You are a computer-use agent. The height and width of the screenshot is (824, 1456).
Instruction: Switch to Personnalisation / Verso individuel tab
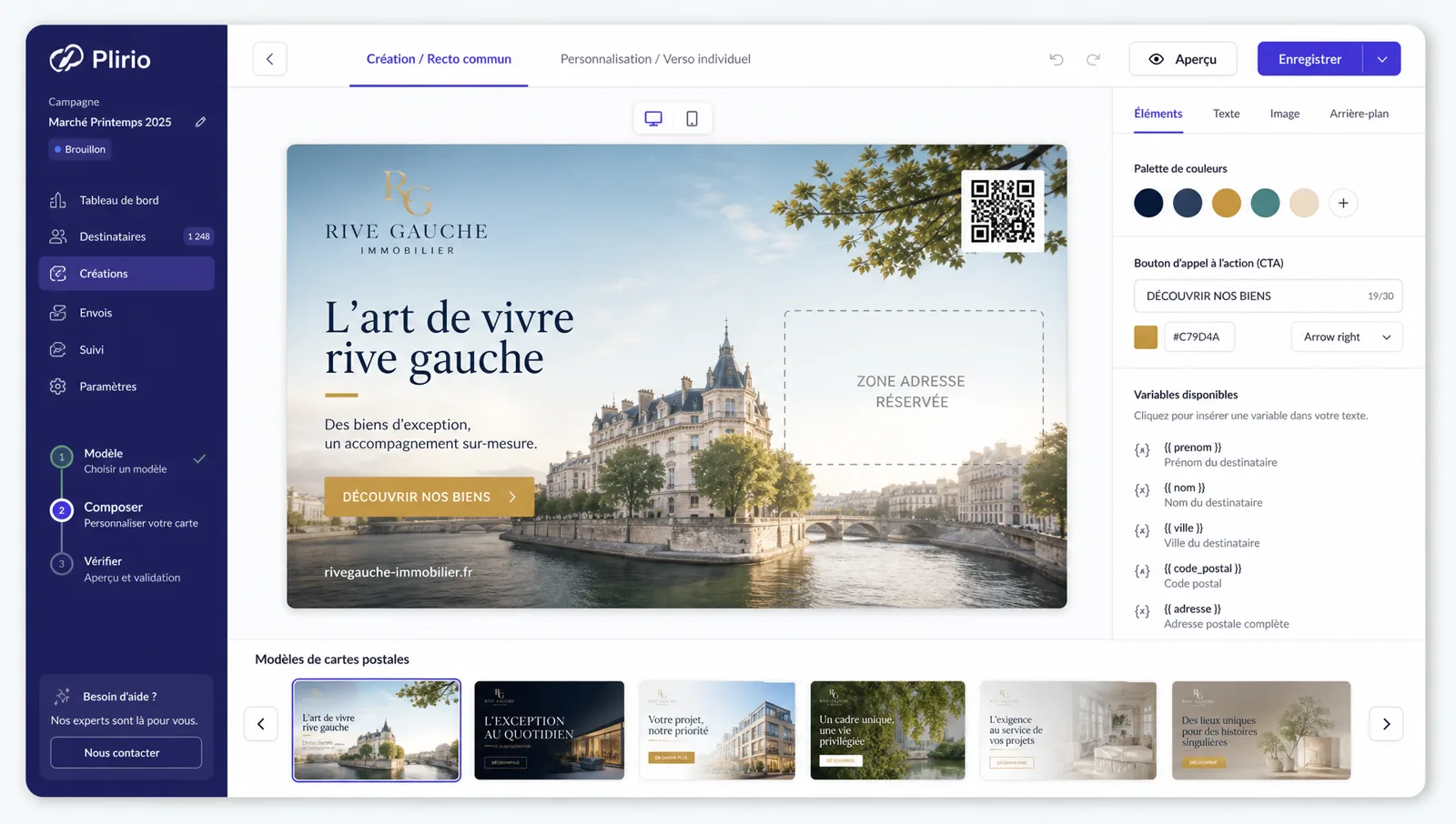655,59
